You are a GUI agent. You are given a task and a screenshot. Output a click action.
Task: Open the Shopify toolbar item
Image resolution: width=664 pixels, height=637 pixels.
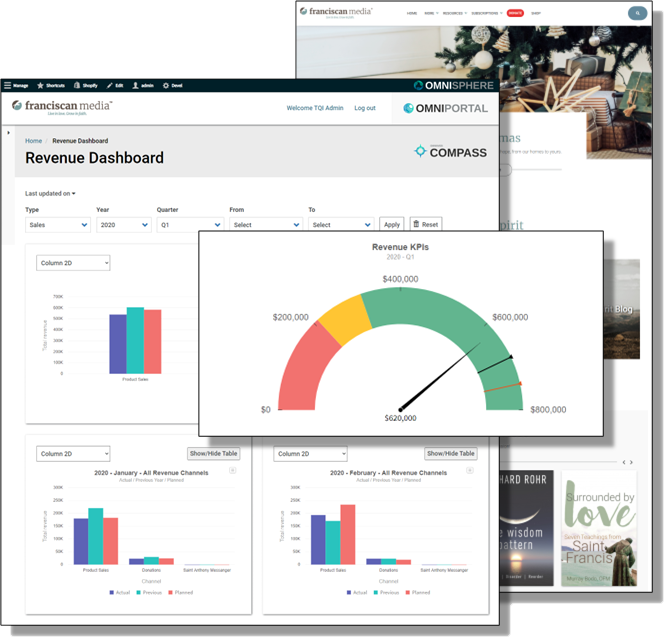point(86,86)
